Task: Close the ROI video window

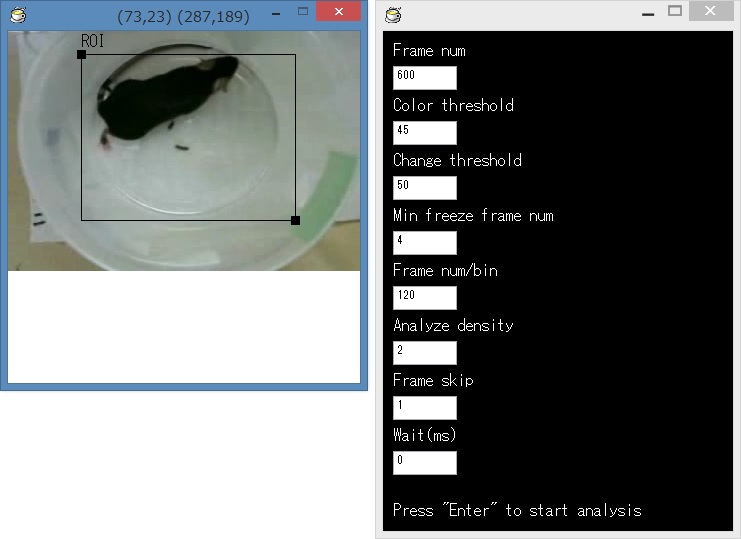Action: coord(339,11)
